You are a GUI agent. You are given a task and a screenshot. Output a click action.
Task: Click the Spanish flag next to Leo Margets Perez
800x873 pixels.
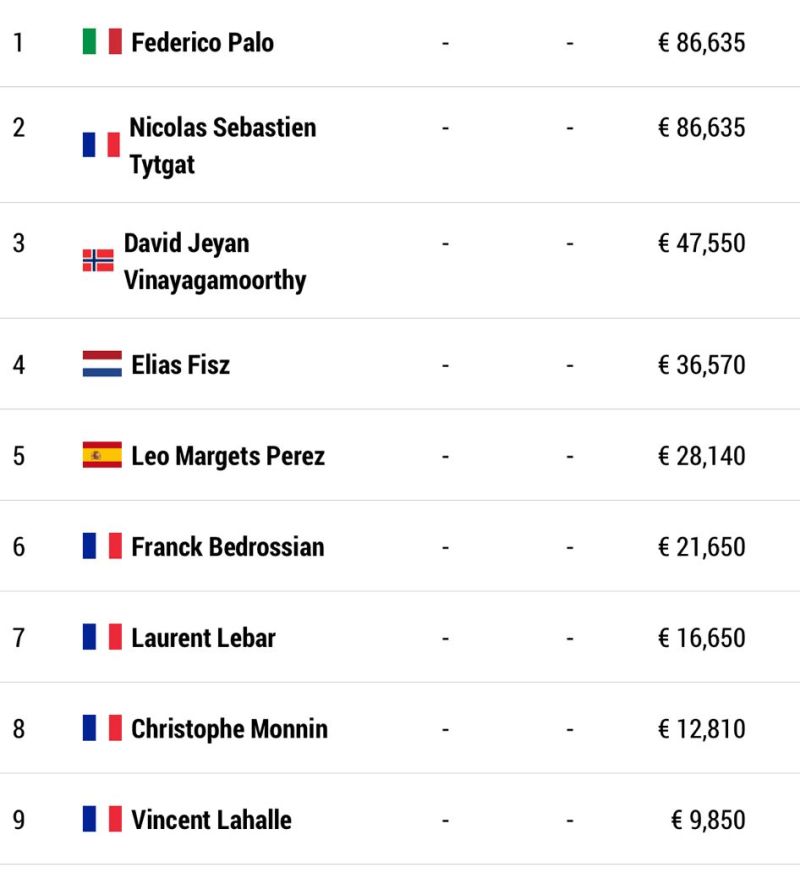pyautogui.click(x=102, y=455)
